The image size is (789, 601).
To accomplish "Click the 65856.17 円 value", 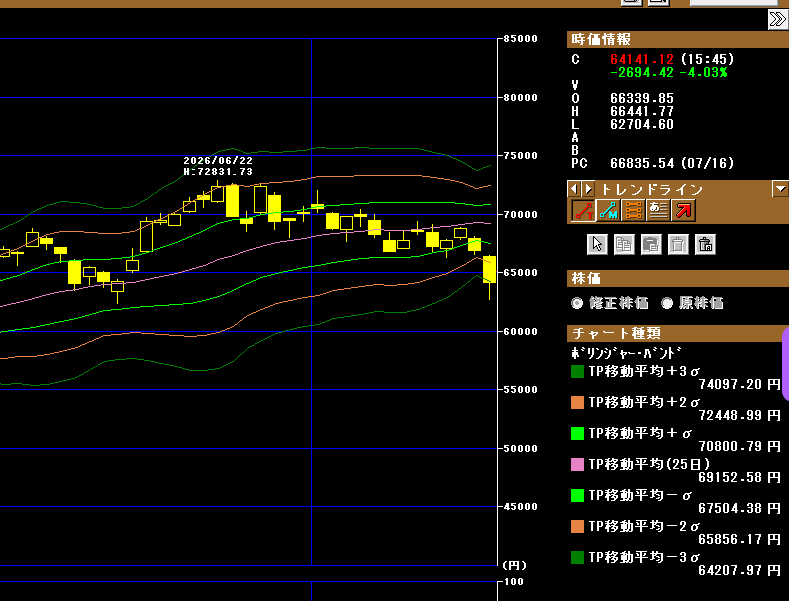I will pyautogui.click(x=740, y=540).
